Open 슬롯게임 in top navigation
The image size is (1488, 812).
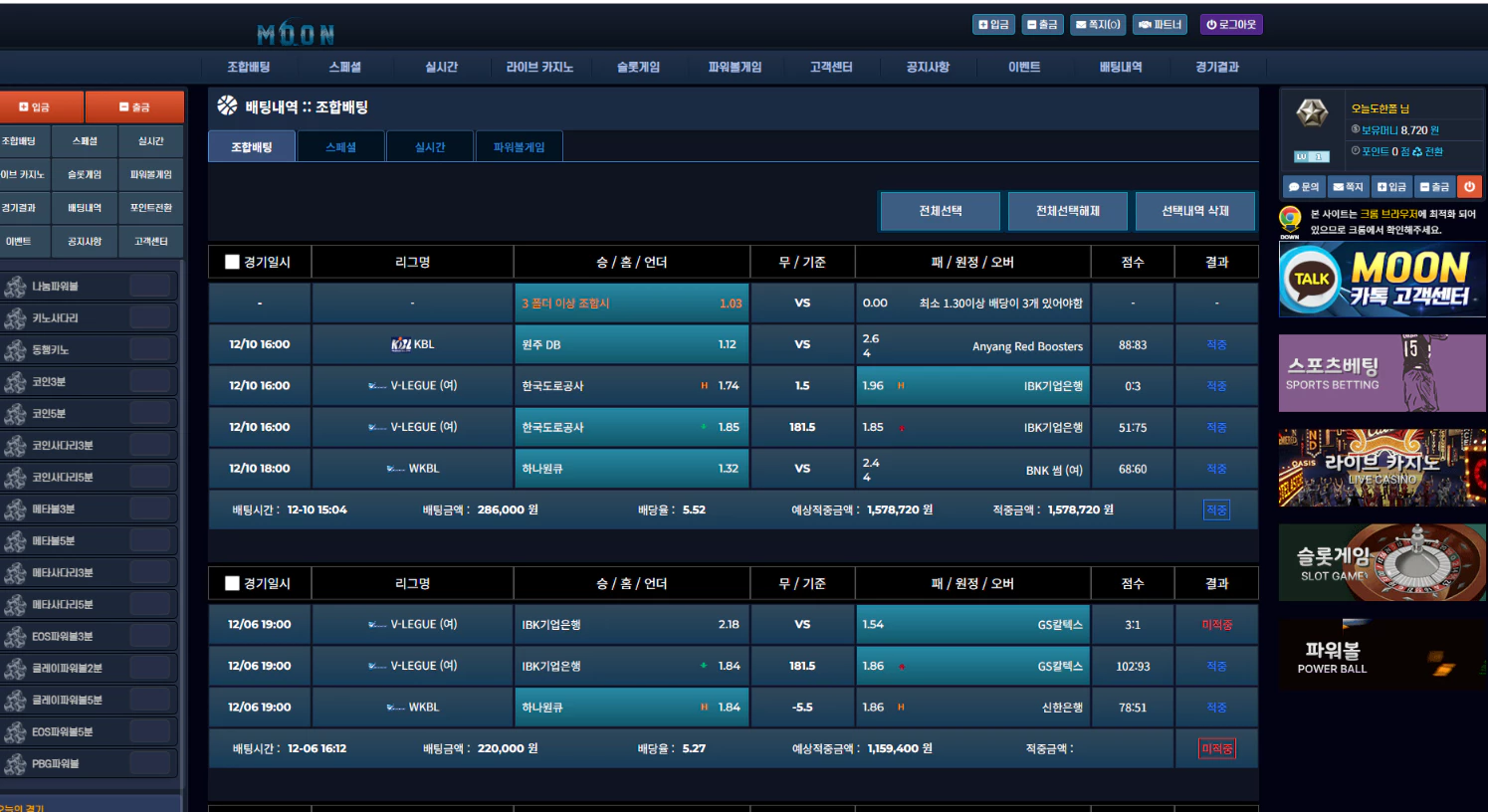(x=638, y=67)
